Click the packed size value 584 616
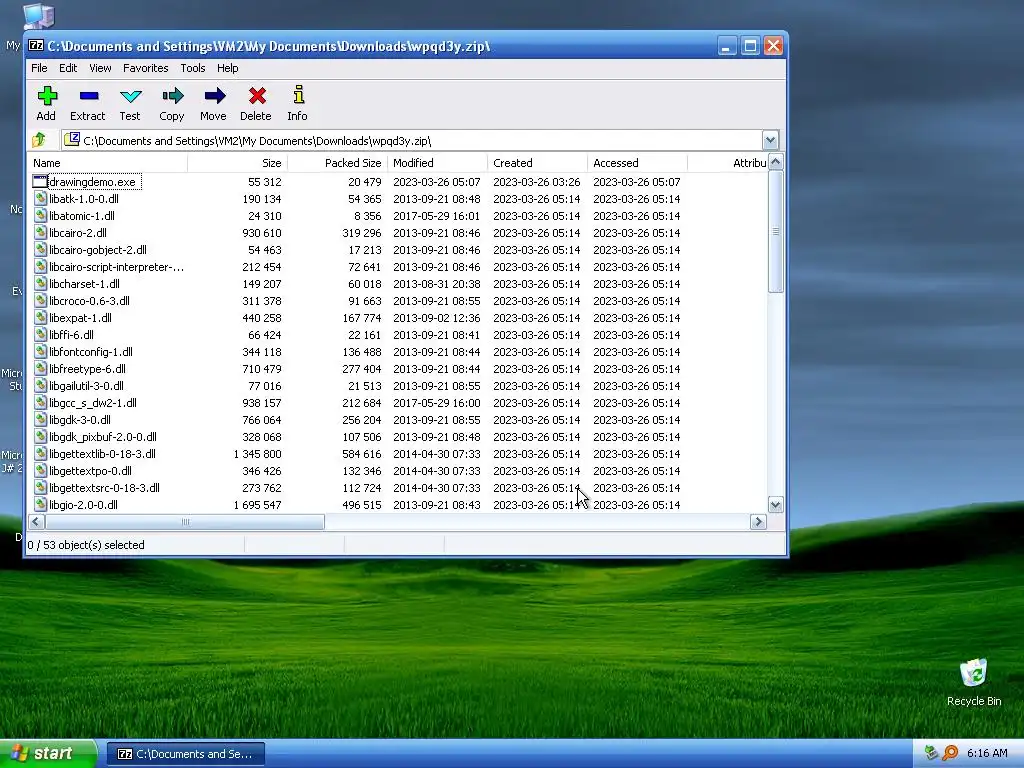 (x=362, y=454)
